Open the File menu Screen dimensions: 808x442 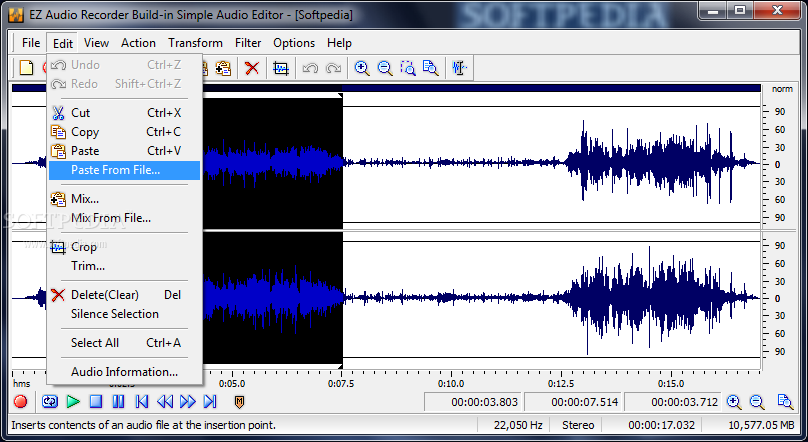click(31, 43)
